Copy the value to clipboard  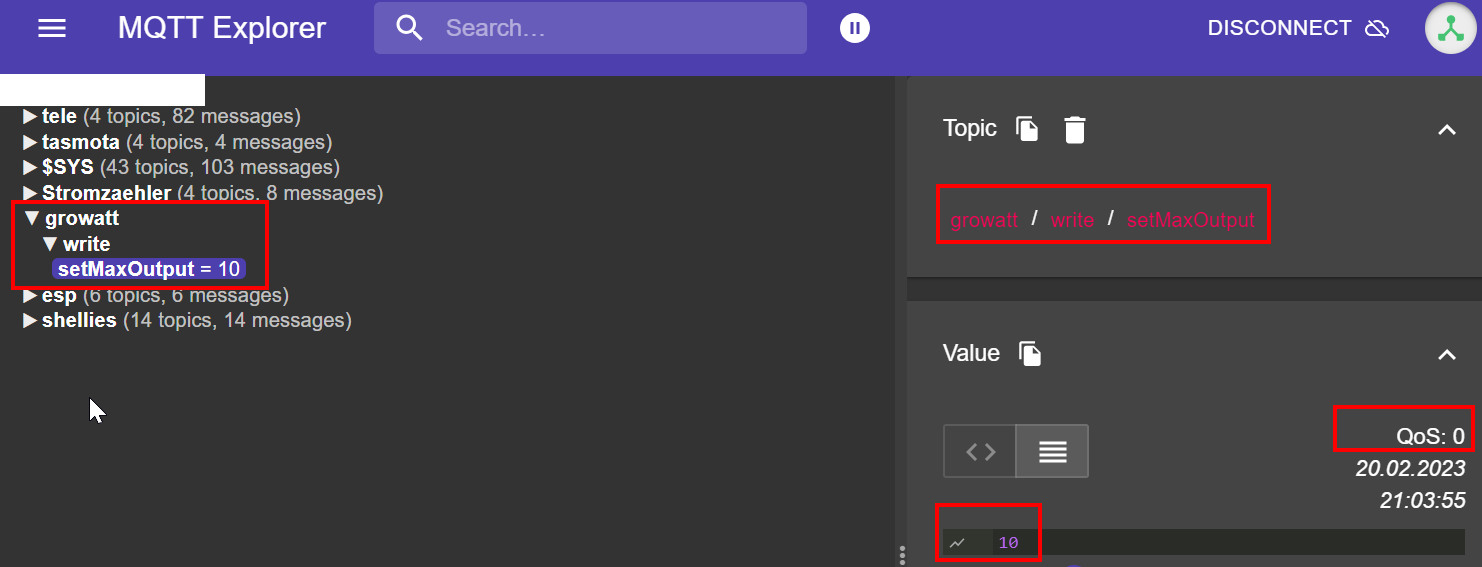tap(1030, 354)
